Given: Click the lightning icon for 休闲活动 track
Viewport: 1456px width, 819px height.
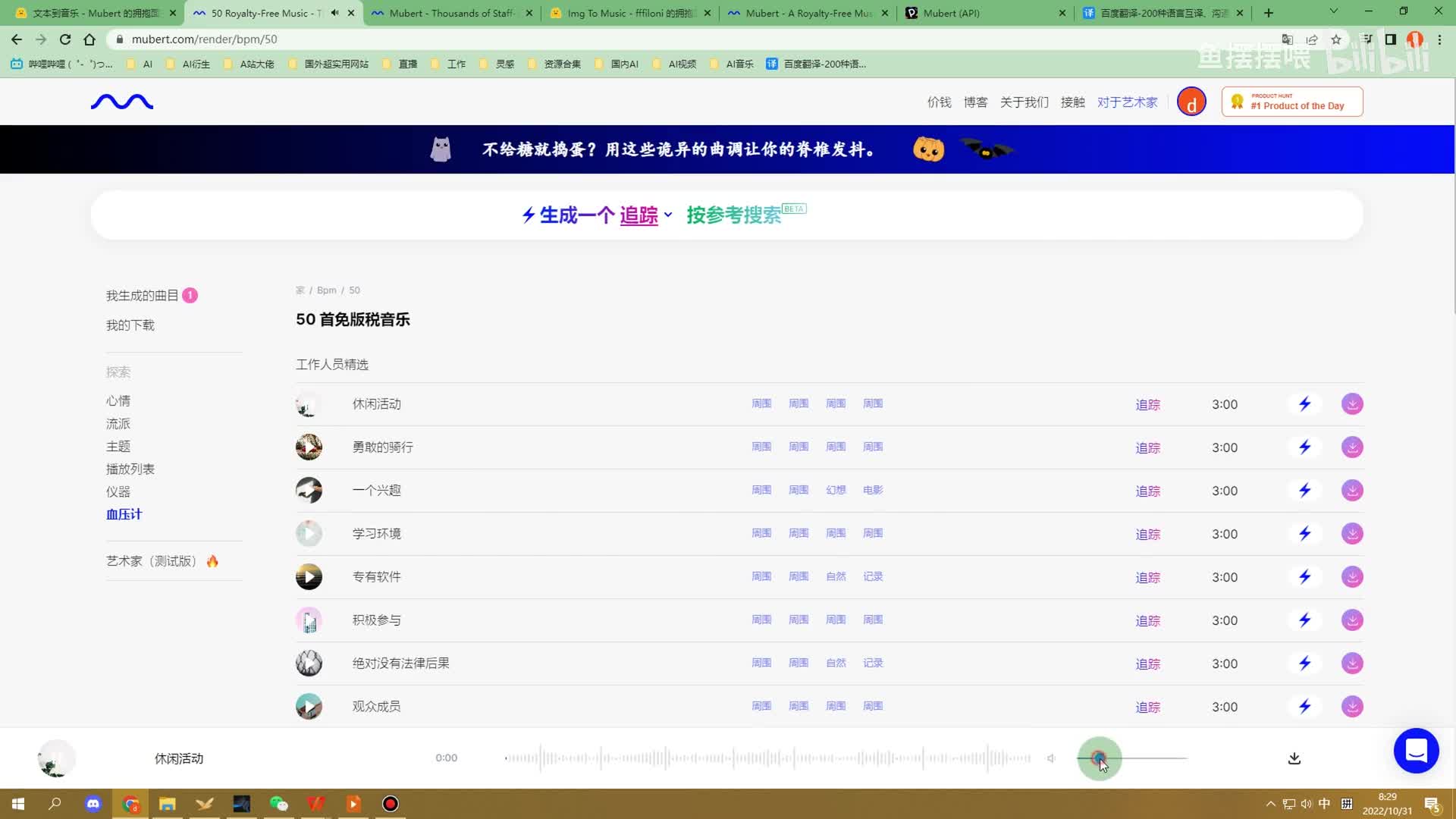Looking at the screenshot, I should 1304,404.
